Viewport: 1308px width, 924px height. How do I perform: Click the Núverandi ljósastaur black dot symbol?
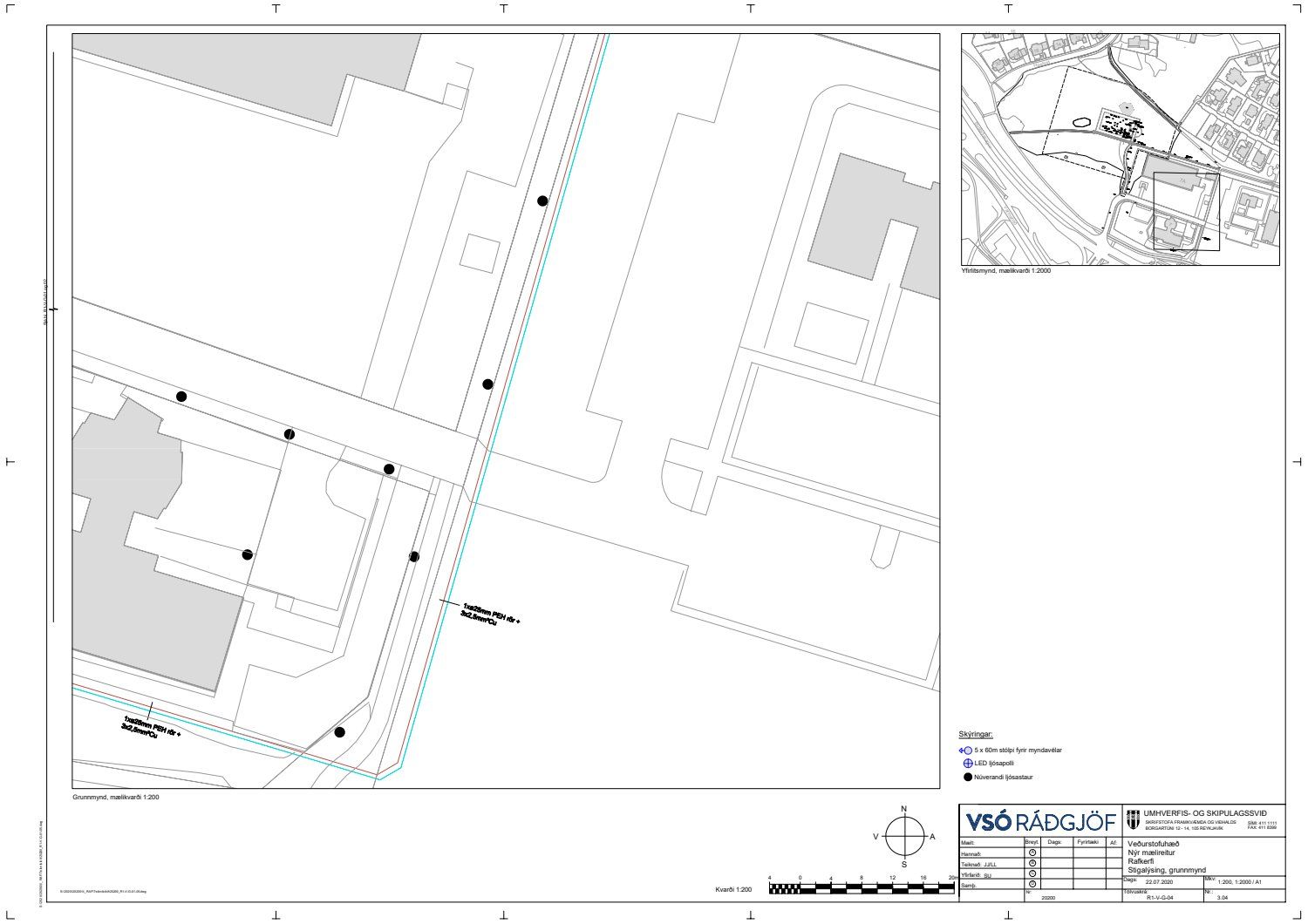967,777
